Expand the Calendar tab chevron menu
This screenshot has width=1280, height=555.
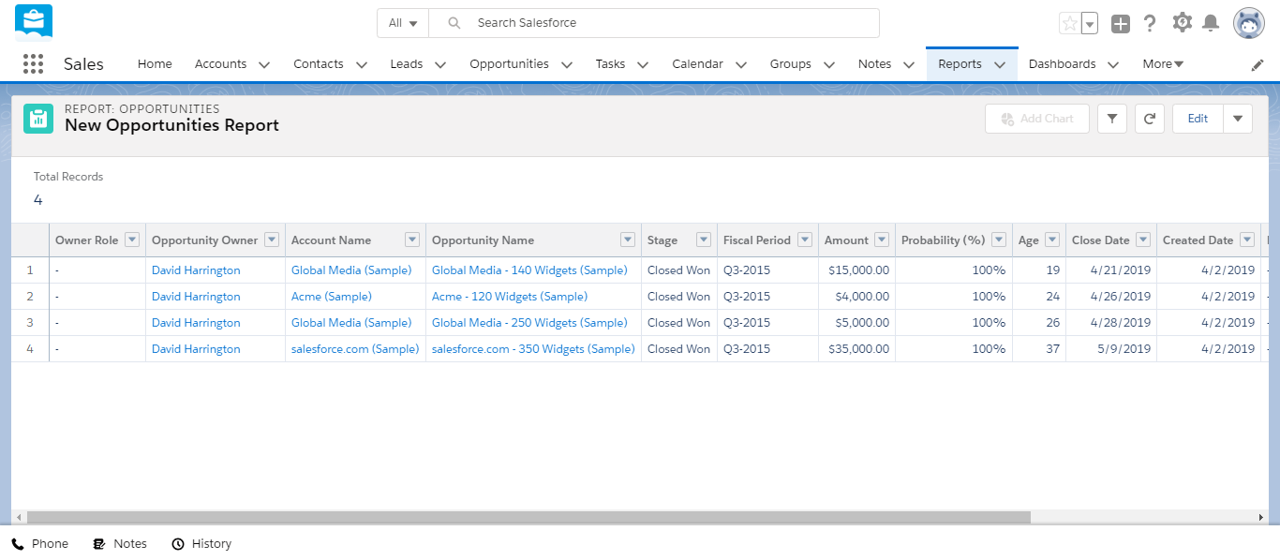(x=741, y=64)
